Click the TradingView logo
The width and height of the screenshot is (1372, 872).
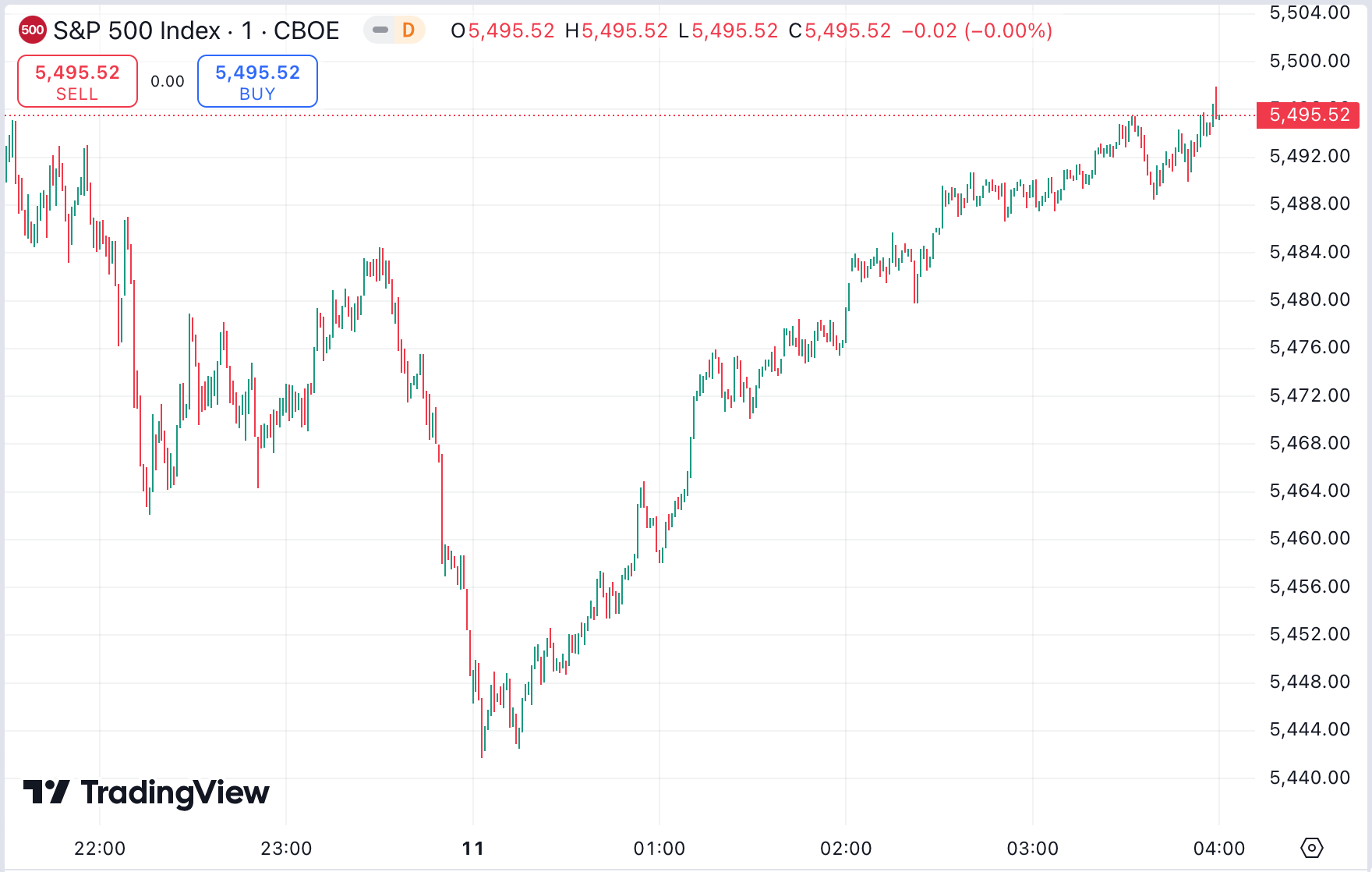146,792
